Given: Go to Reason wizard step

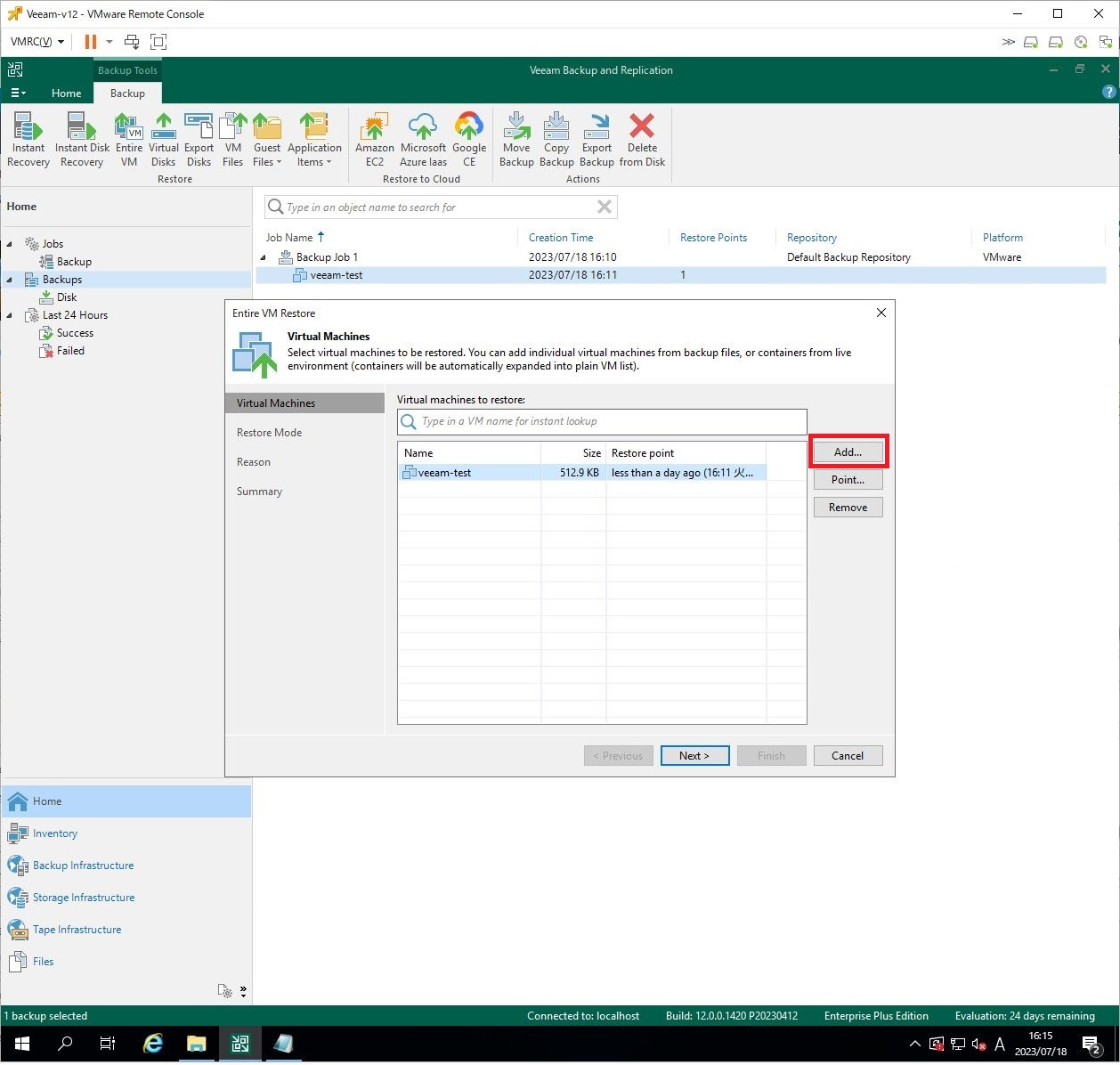Looking at the screenshot, I should coord(254,462).
